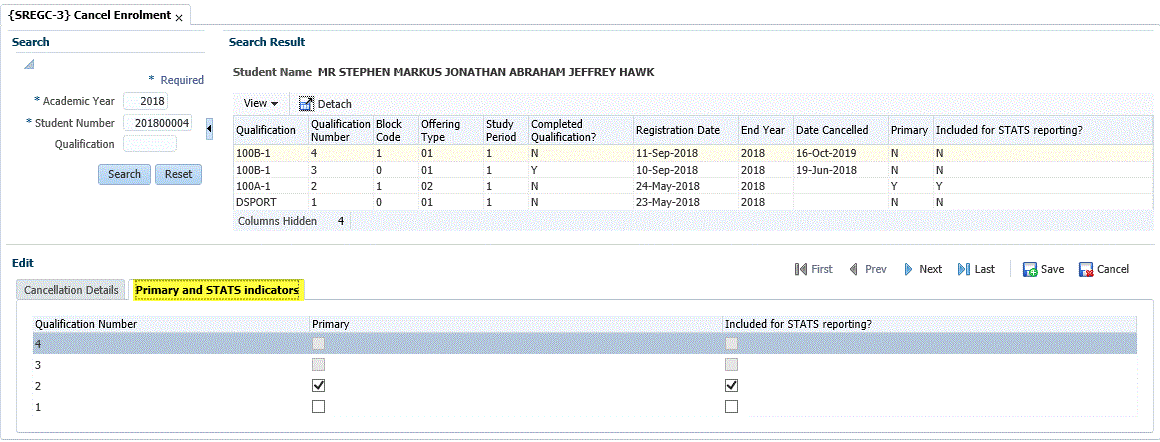Screen dimensions: 1160x442
Task: Open the View dropdown menu
Action: point(260,104)
